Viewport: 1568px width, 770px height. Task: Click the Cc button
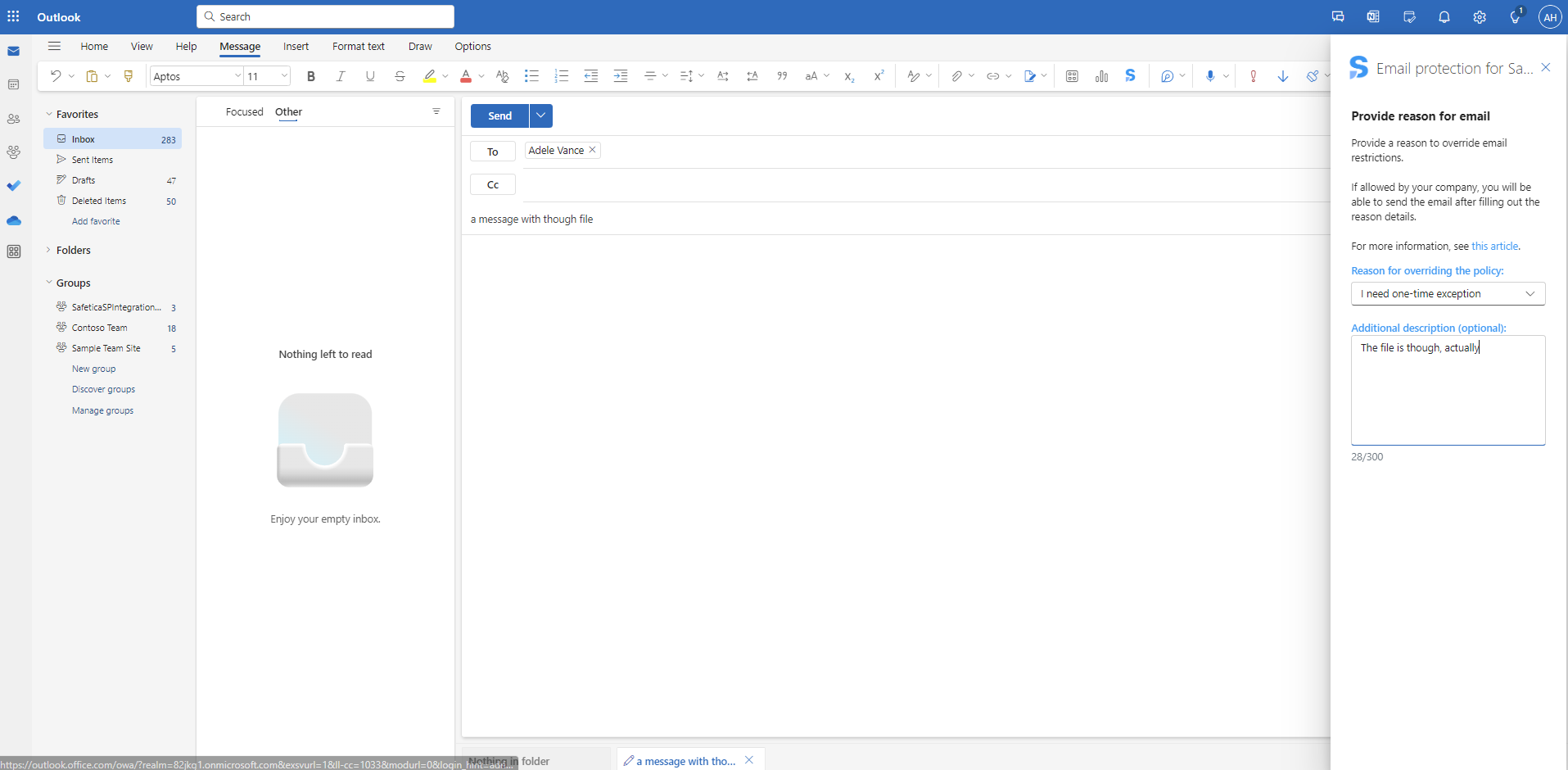pyautogui.click(x=493, y=184)
